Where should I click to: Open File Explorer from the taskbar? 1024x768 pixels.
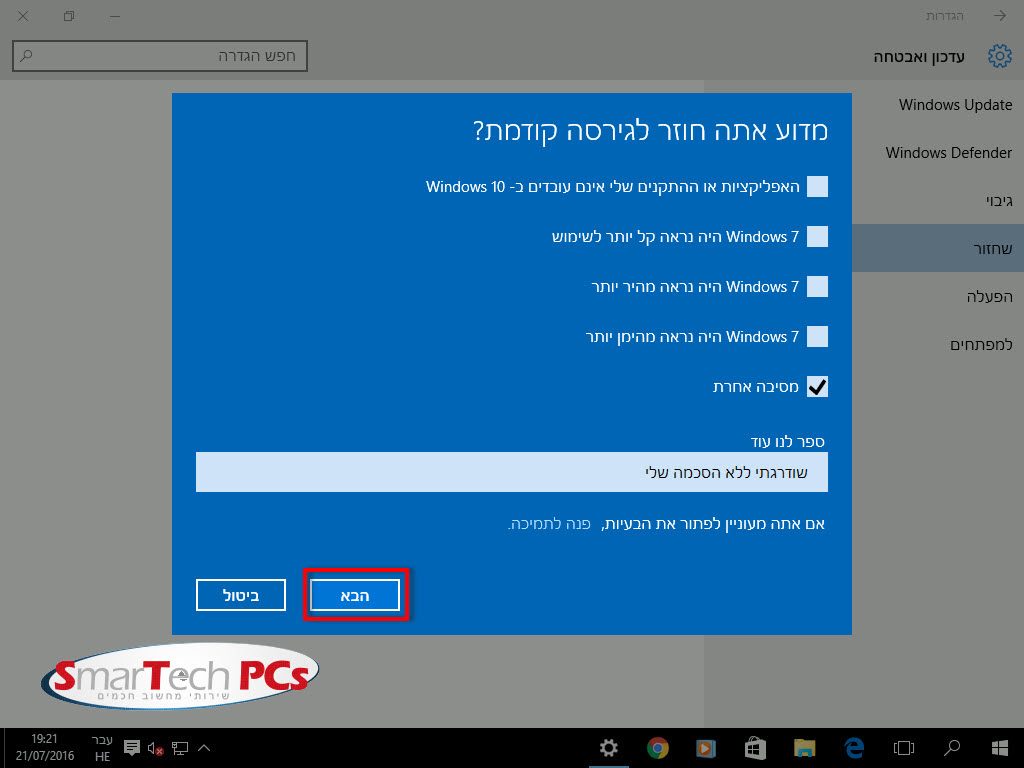point(805,748)
